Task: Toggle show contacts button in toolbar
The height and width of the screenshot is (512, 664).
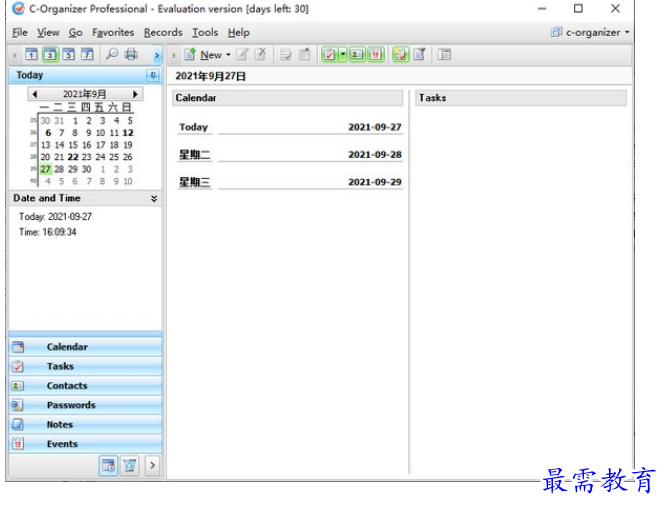Action: 357,54
